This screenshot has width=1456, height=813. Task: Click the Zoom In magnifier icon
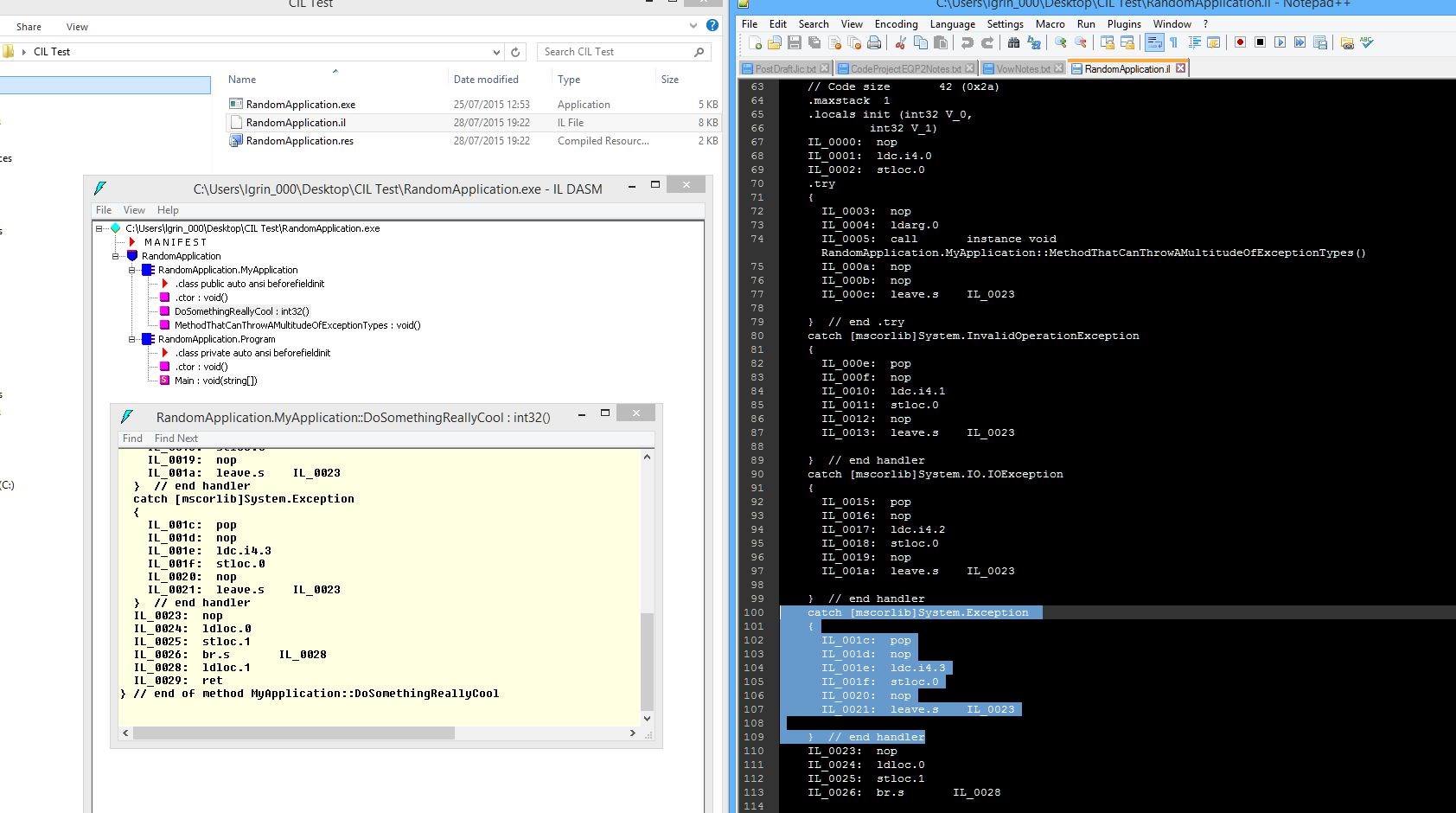(1060, 42)
